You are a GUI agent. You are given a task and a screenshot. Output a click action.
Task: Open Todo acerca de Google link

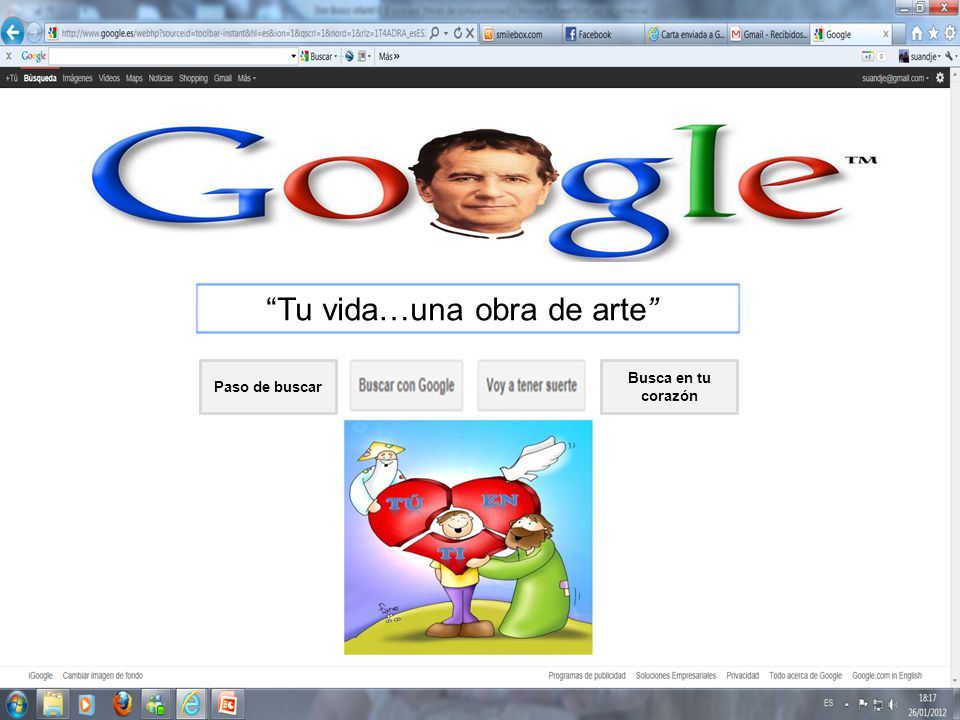click(806, 676)
